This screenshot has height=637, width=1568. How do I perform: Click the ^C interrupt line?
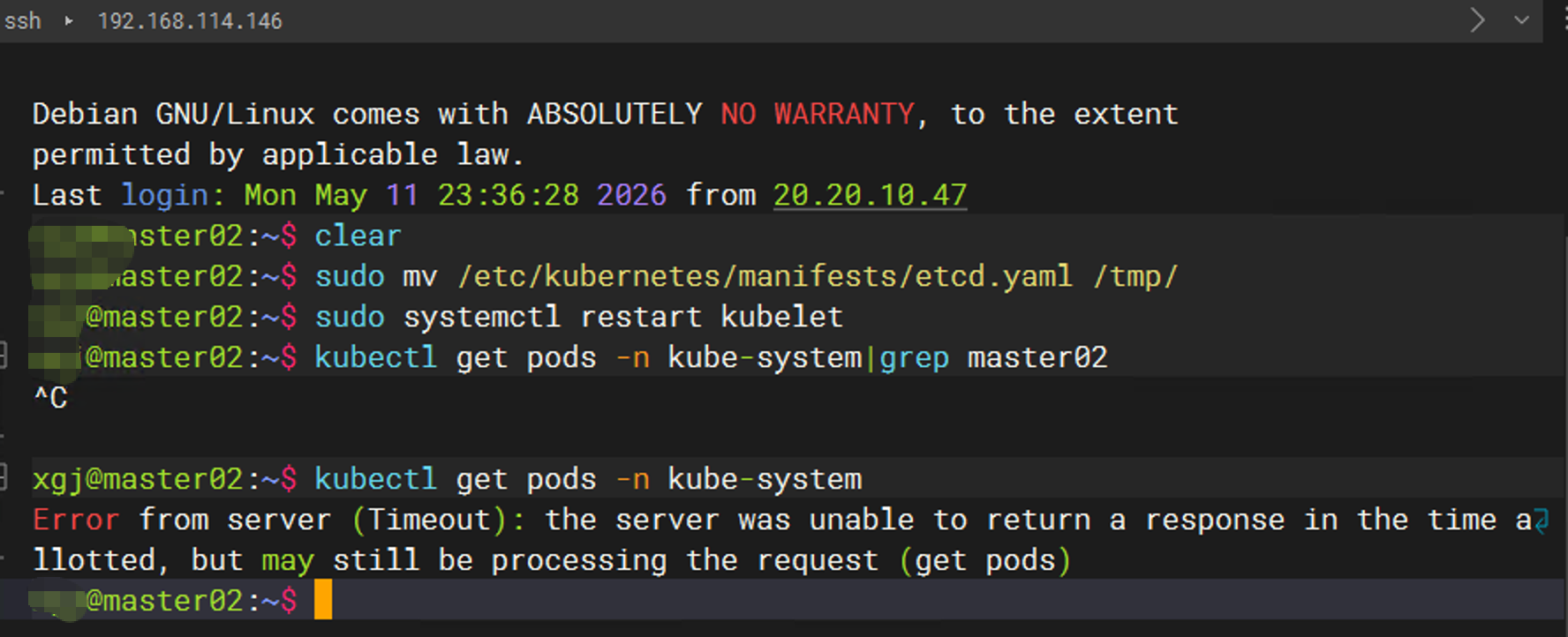[50, 397]
